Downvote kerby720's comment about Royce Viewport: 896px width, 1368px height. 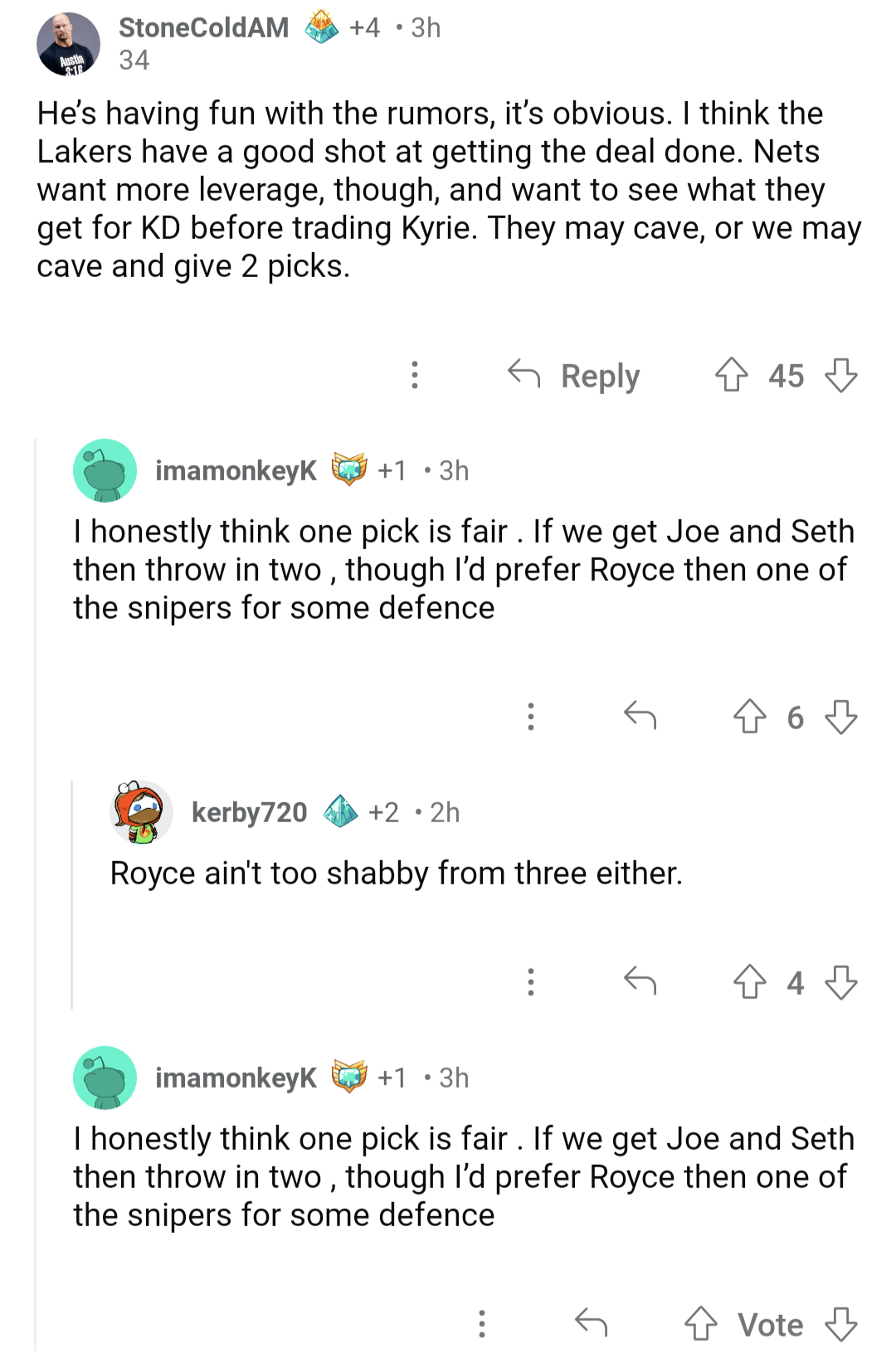click(840, 982)
